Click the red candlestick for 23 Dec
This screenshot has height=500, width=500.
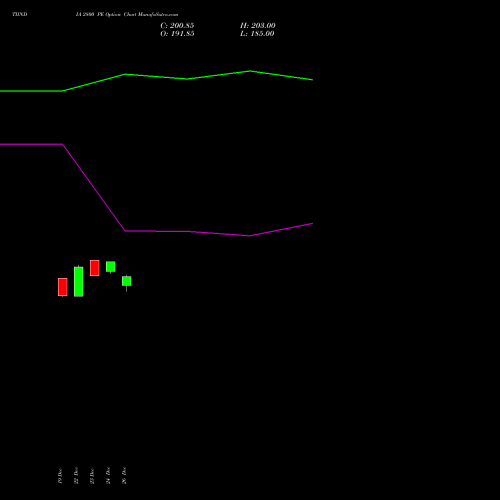click(95, 268)
